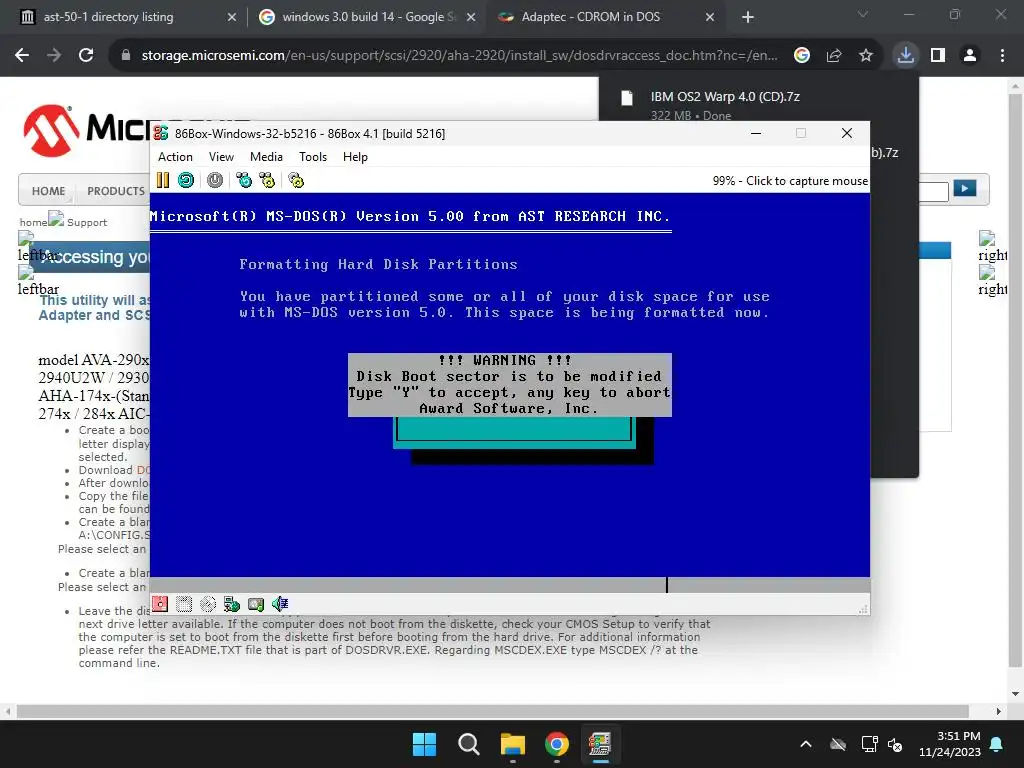The image size is (1024, 768).
Task: Click the Microsemi search input field
Action: click(933, 191)
